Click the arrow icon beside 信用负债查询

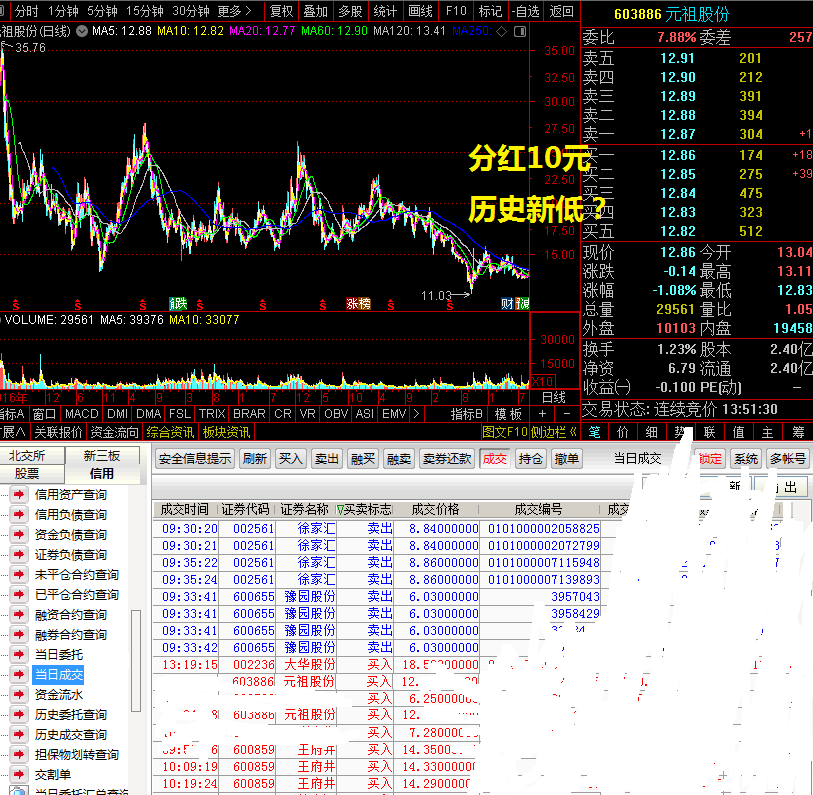19,514
